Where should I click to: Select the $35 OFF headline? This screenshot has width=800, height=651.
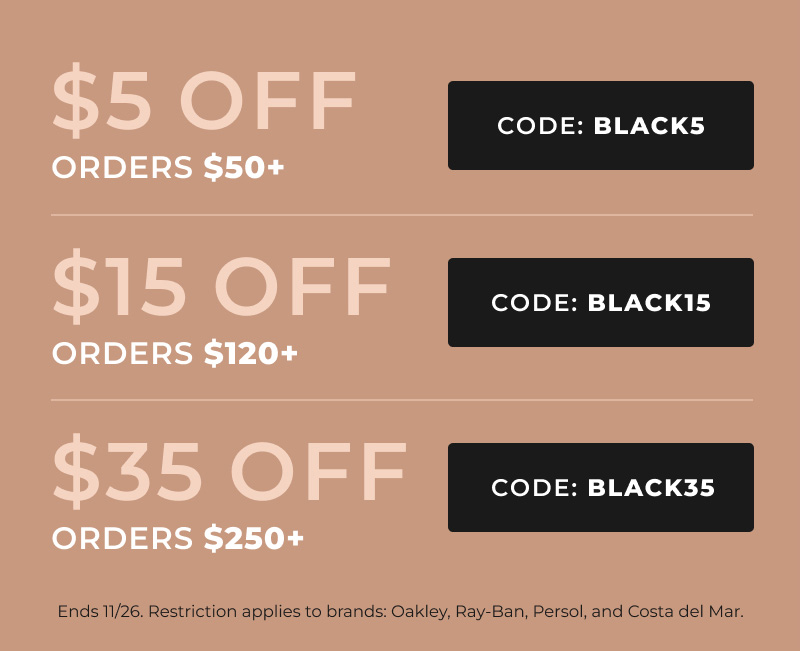tap(229, 471)
